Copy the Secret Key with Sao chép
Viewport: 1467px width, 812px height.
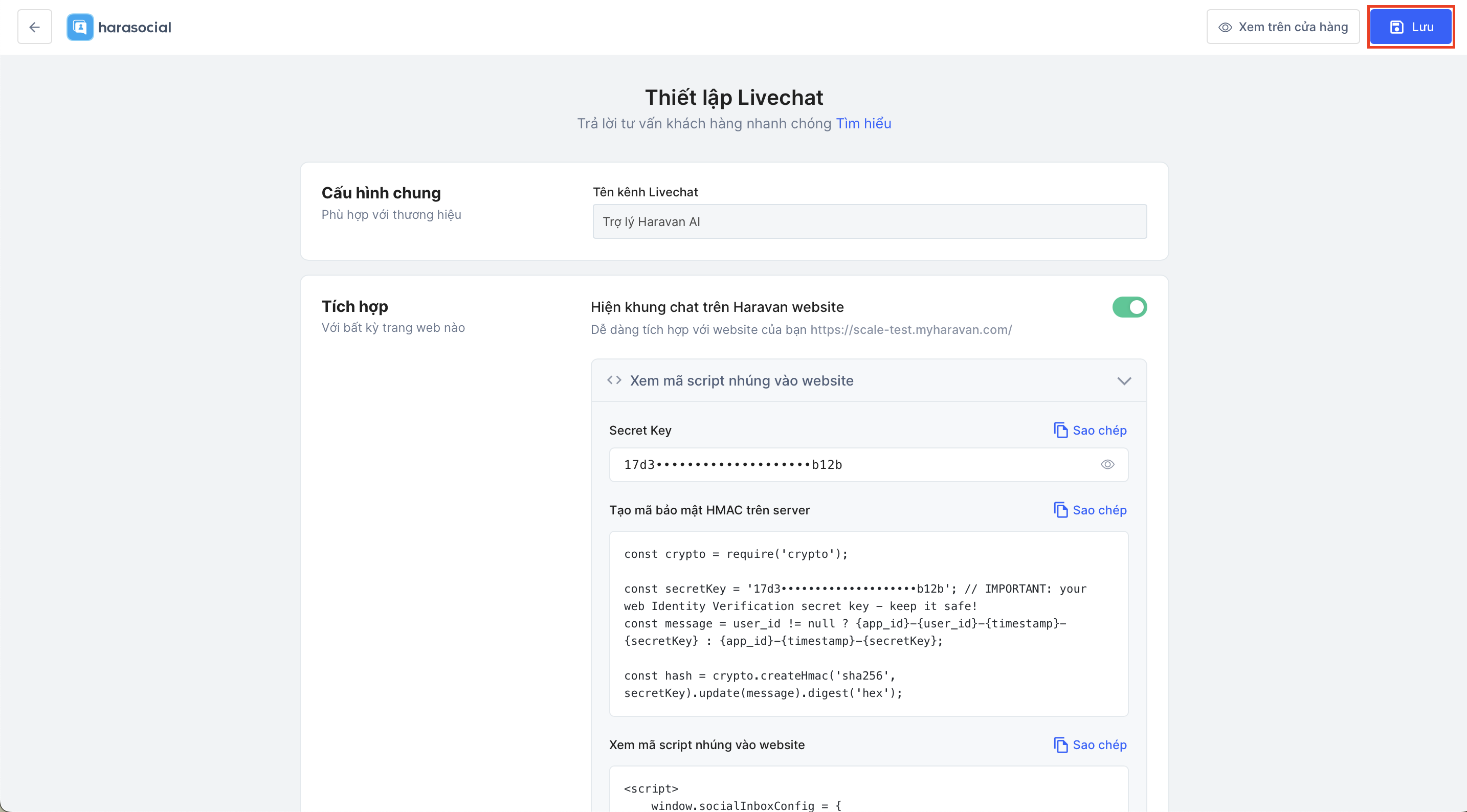click(x=1090, y=431)
